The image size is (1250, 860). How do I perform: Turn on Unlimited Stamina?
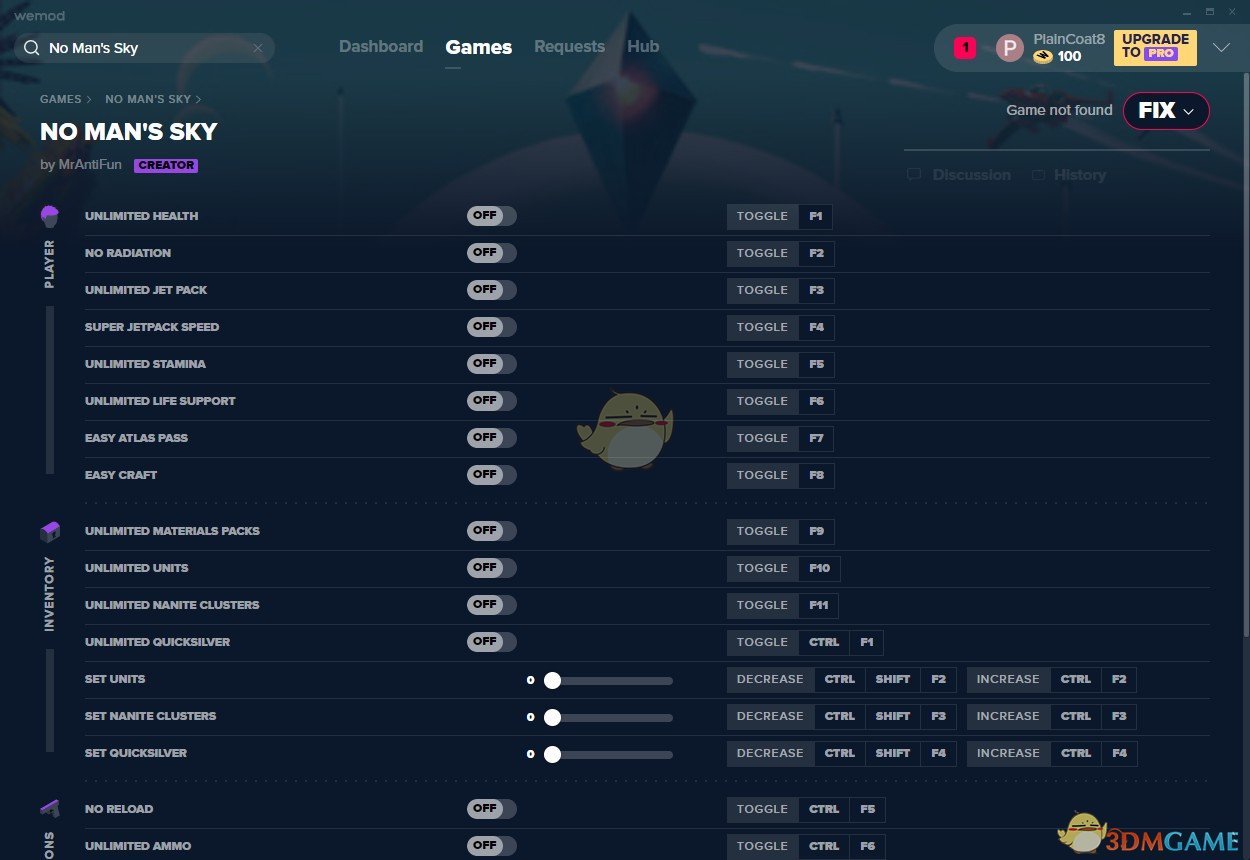(492, 364)
